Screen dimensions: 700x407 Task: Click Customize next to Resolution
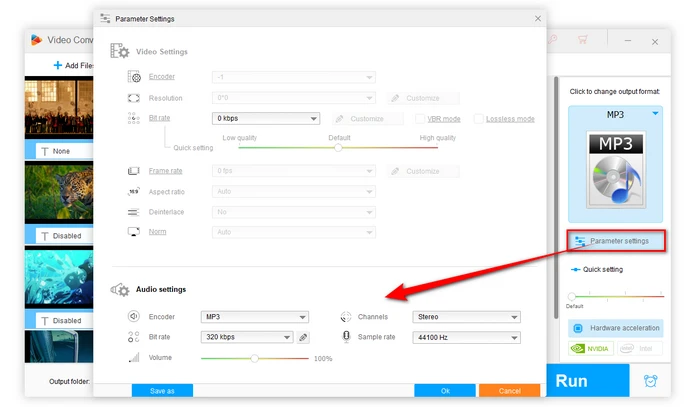point(423,98)
